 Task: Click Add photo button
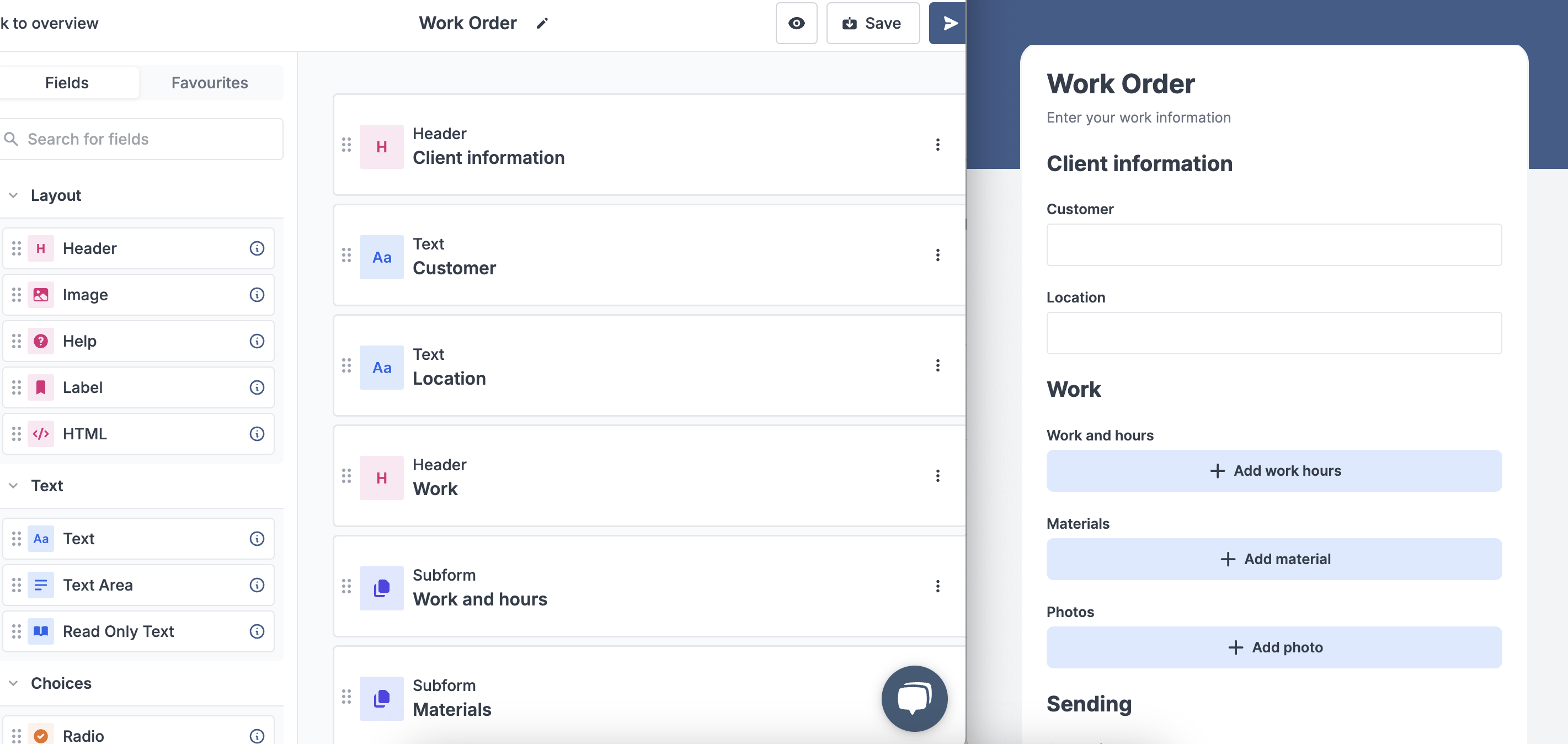[1273, 647]
